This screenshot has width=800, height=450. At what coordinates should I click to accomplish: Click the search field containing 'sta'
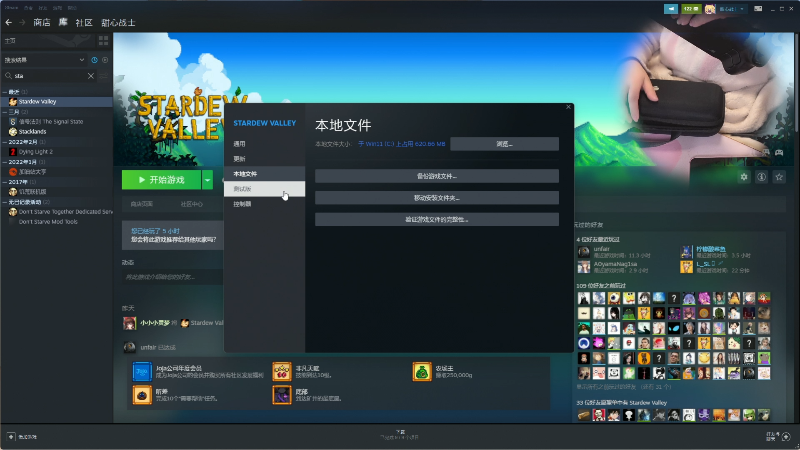[x=48, y=76]
